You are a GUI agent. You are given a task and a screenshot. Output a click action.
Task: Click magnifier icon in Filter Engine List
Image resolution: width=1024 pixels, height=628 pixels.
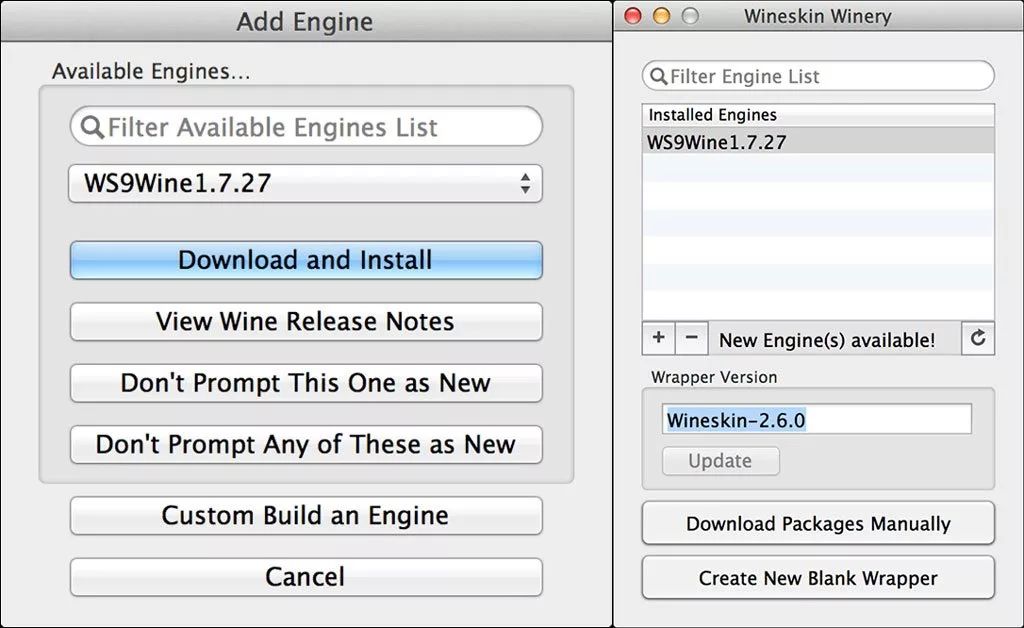658,76
